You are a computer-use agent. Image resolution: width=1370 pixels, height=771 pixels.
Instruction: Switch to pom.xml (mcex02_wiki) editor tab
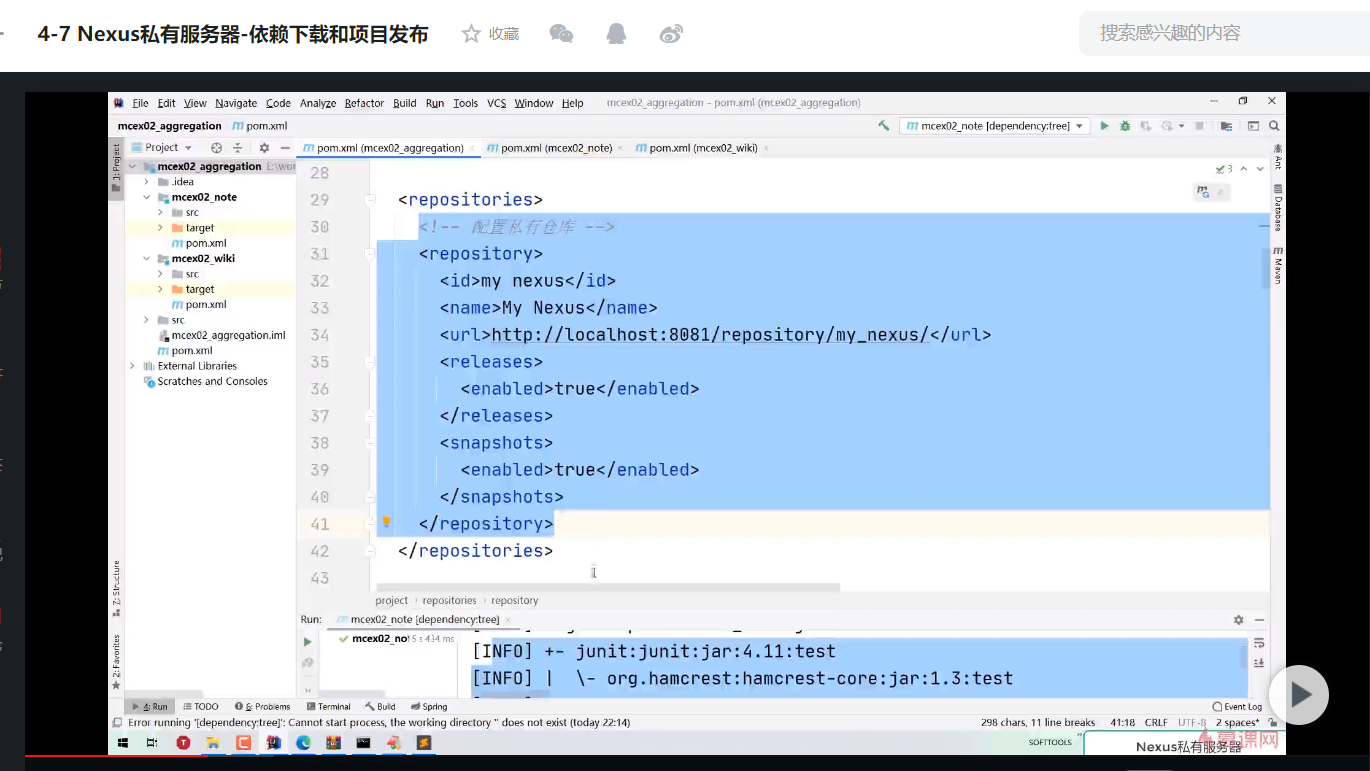[x=702, y=148]
